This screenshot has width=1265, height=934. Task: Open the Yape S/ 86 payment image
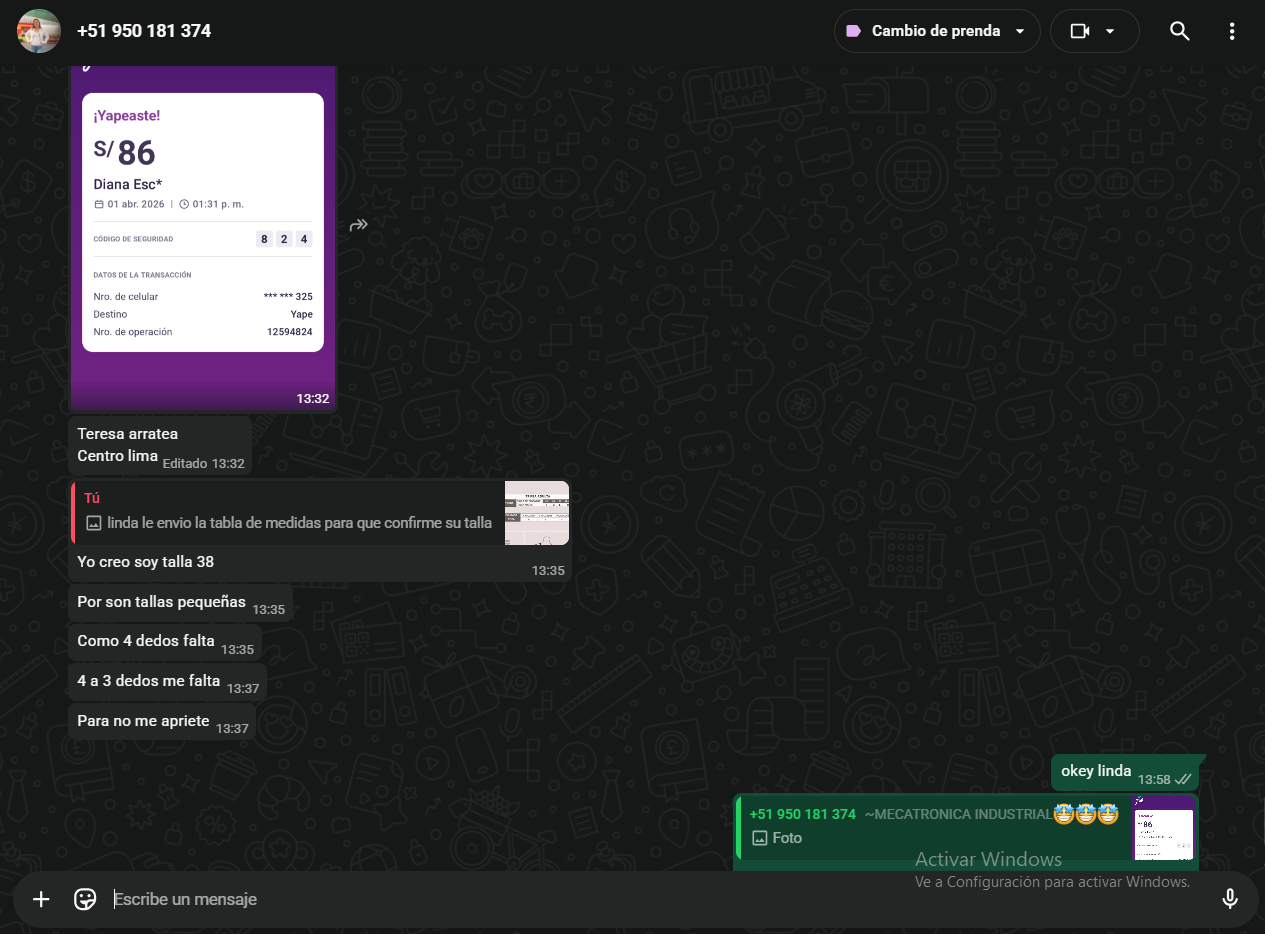tap(203, 230)
